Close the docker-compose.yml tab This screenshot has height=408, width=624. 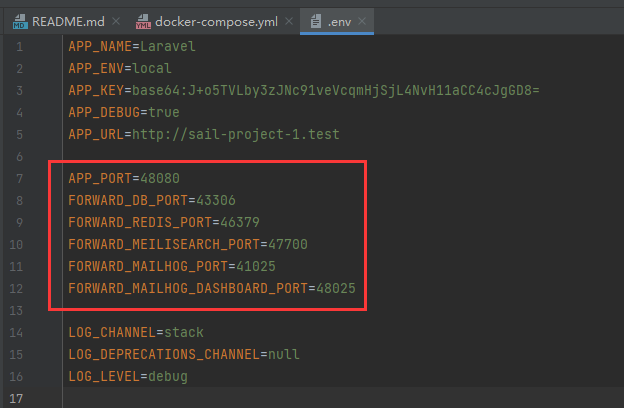pyautogui.click(x=289, y=21)
